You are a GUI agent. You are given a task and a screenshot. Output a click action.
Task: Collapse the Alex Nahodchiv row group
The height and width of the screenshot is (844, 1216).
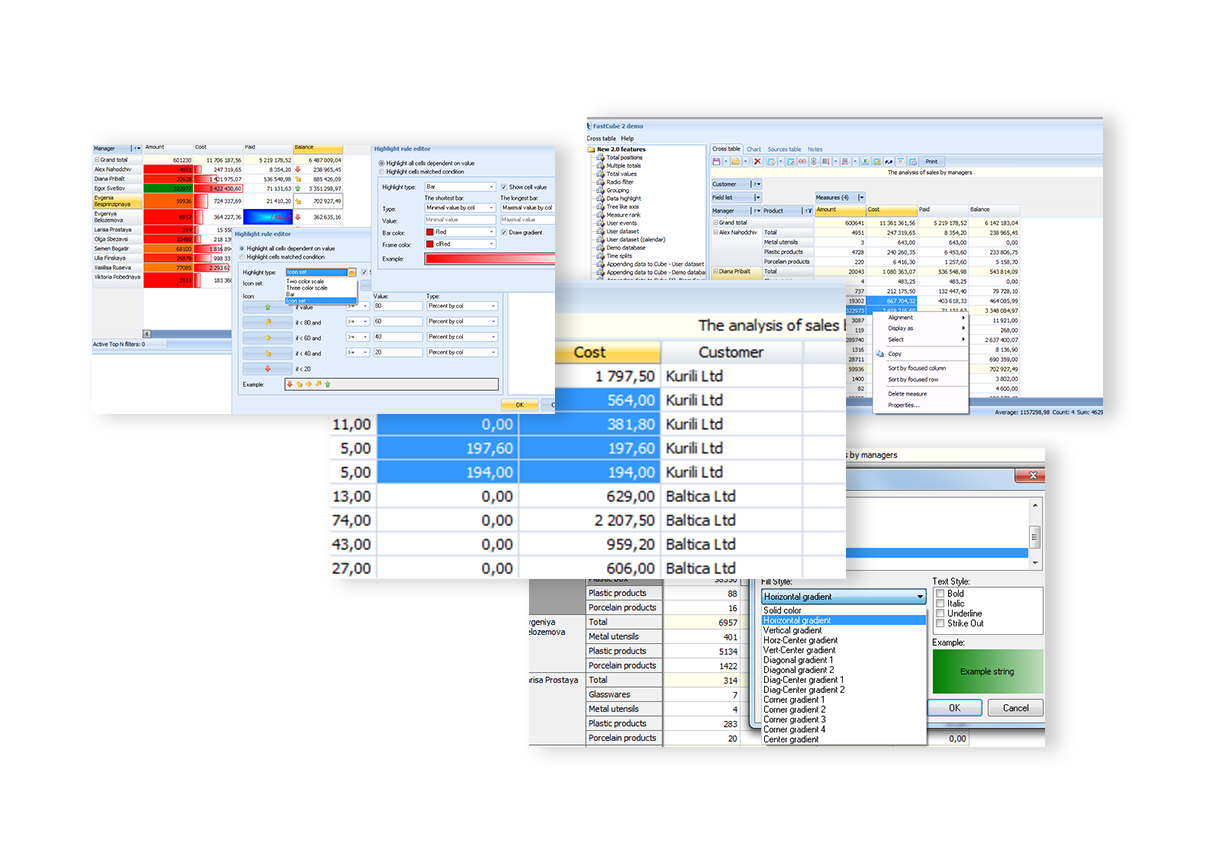pos(716,232)
